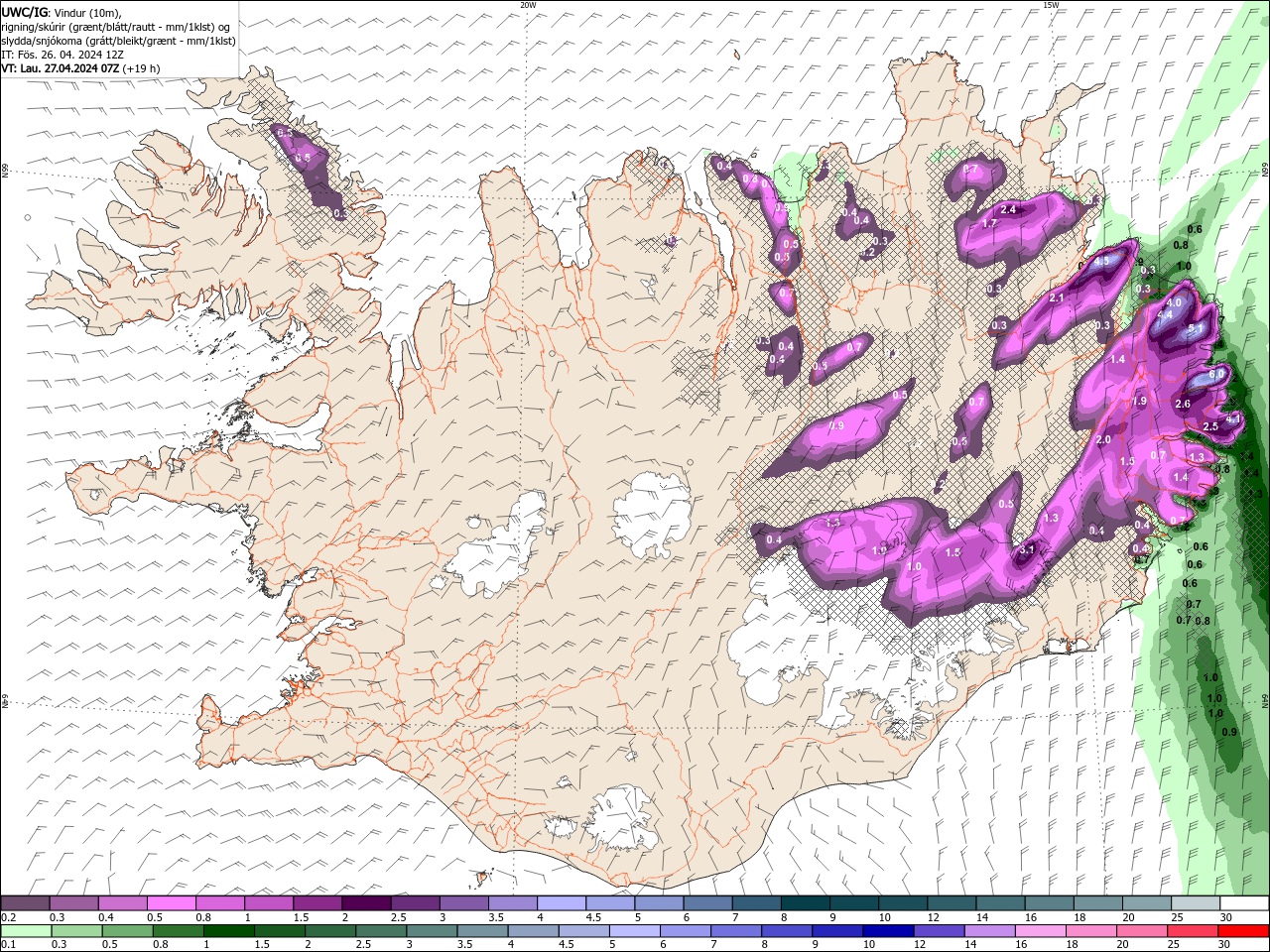Click snow legend swatch between 4 and 4.5
The image size is (1270, 952).
(x=561, y=903)
